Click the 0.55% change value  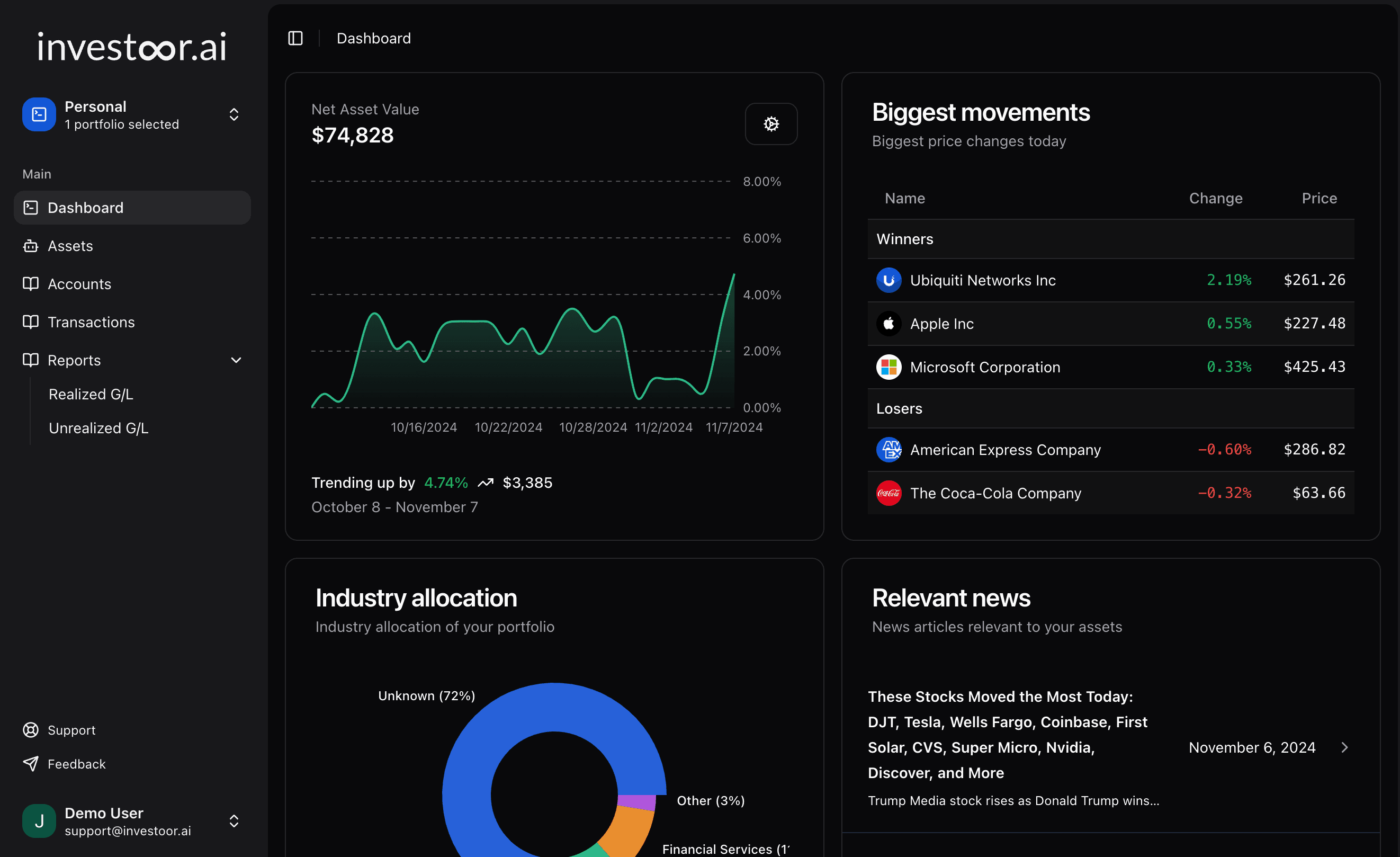click(1229, 324)
